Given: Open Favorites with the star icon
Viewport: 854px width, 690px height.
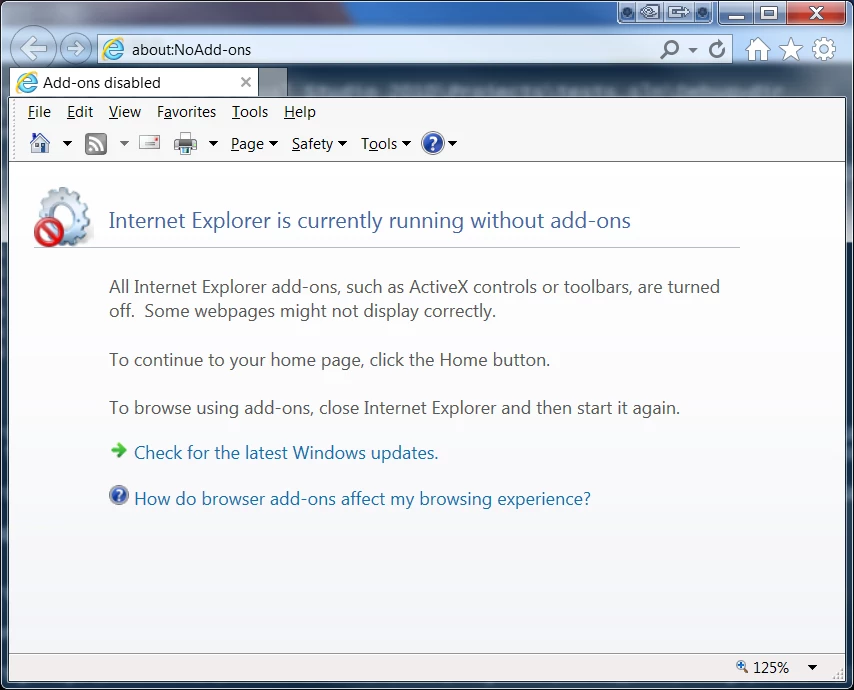Looking at the screenshot, I should pos(791,50).
